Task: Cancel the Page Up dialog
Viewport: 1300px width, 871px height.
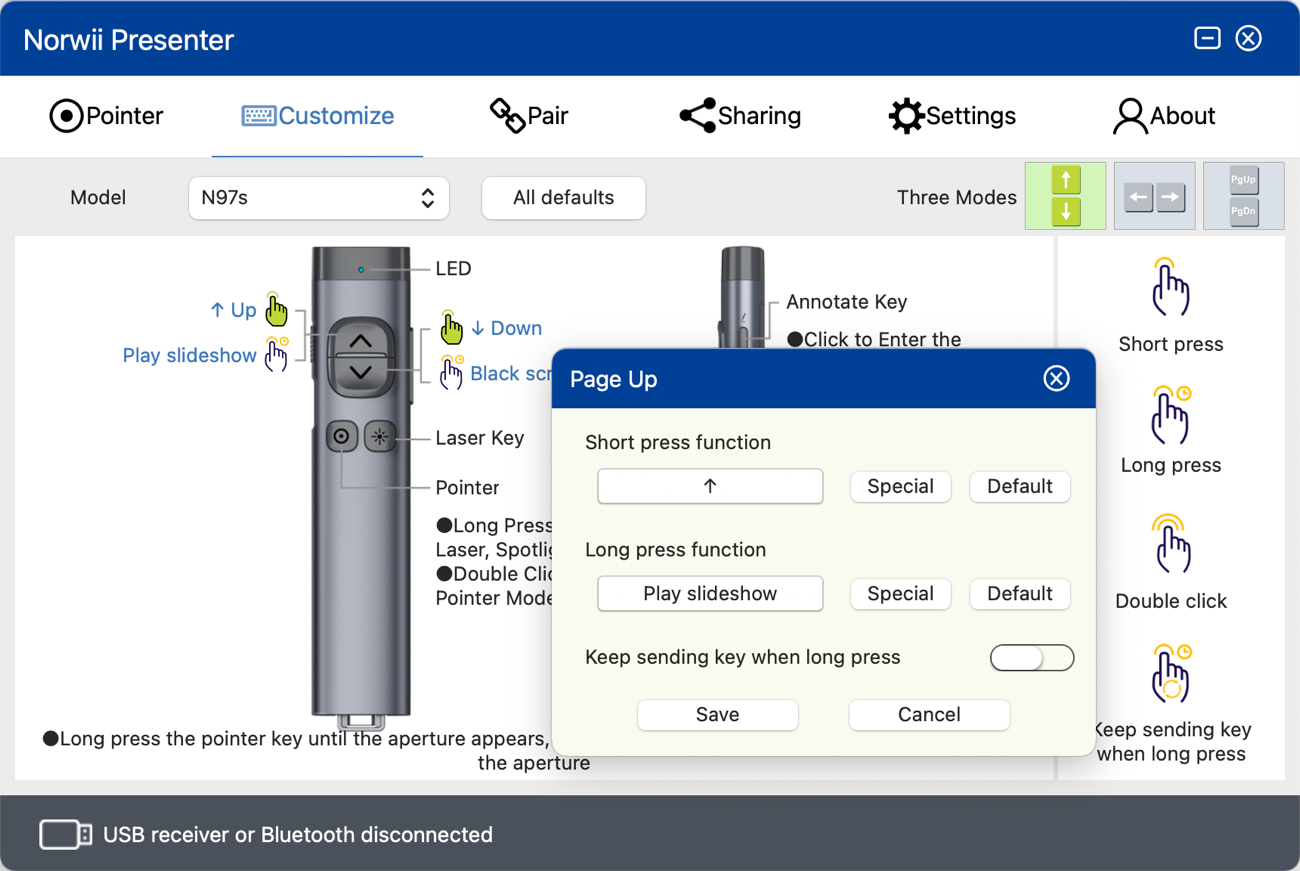Action: pos(929,714)
